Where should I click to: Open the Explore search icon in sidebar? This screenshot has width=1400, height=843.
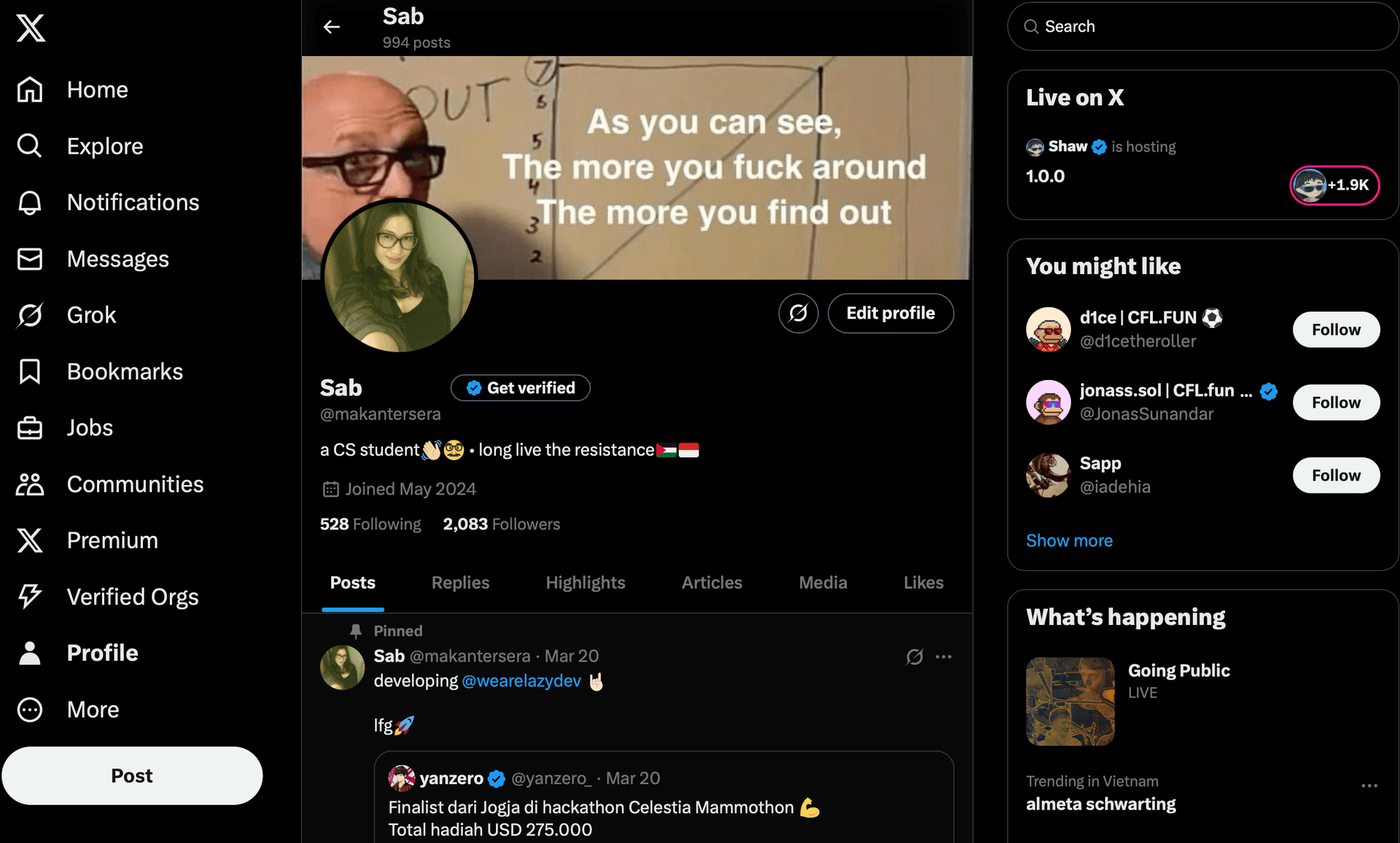click(30, 146)
